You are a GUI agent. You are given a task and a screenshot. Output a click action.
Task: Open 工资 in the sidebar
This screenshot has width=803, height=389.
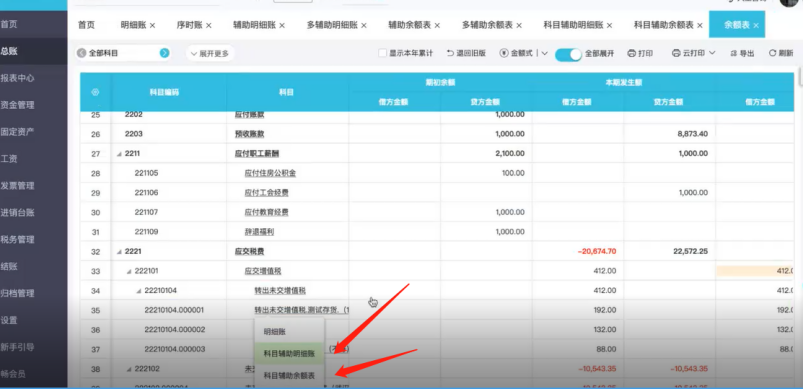click(x=33, y=159)
